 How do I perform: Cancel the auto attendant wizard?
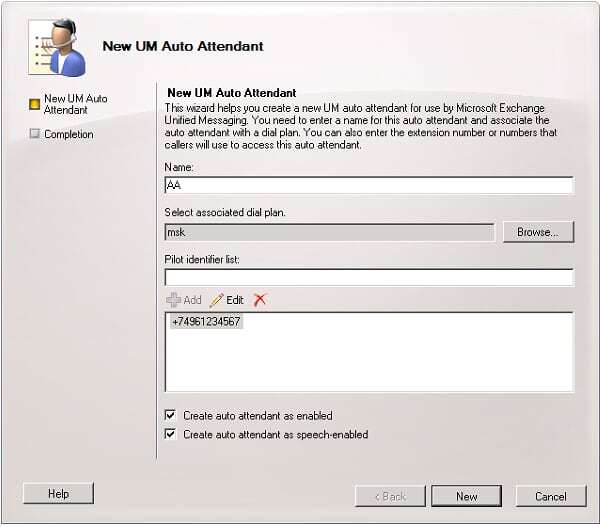(x=551, y=496)
